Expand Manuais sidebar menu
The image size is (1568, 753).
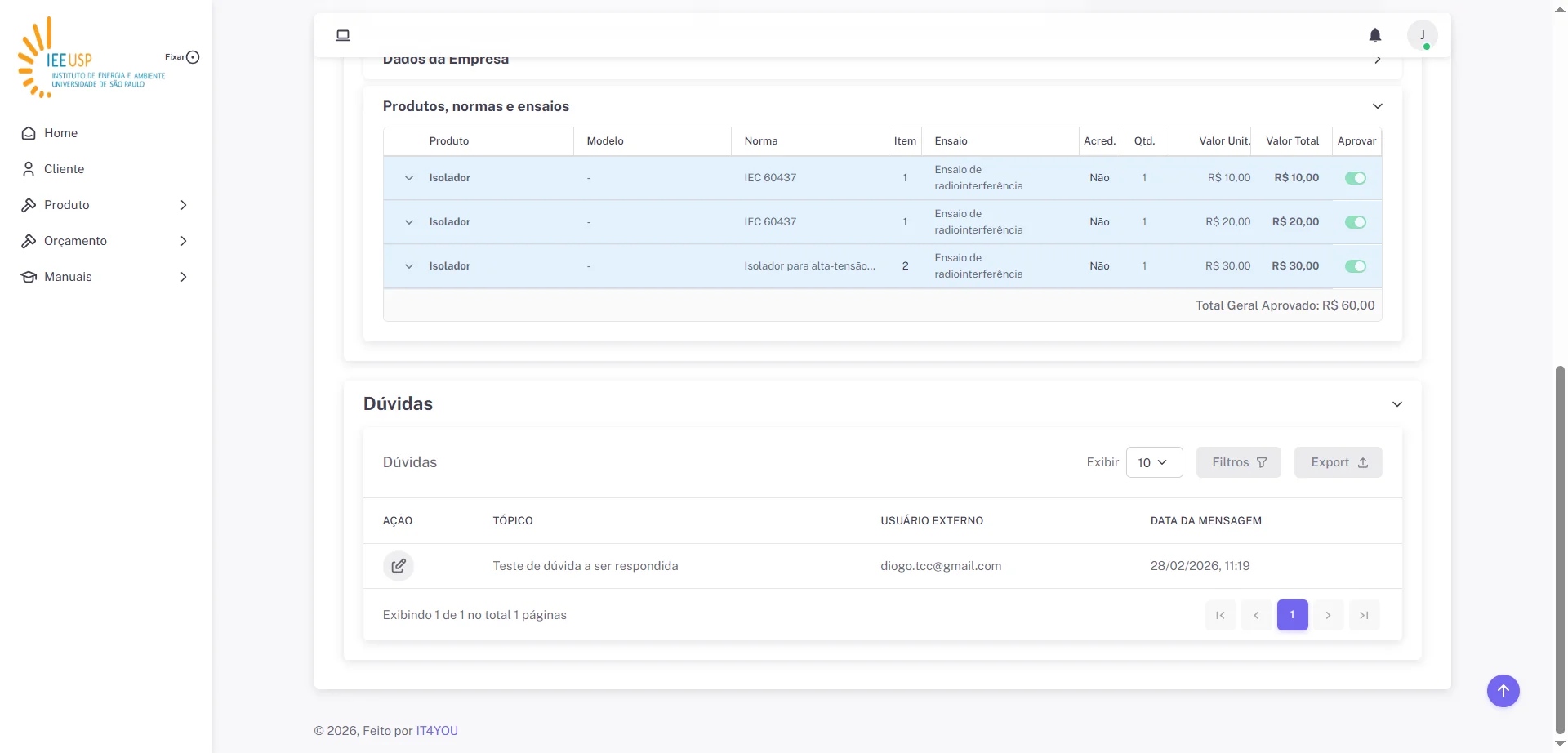(105, 277)
